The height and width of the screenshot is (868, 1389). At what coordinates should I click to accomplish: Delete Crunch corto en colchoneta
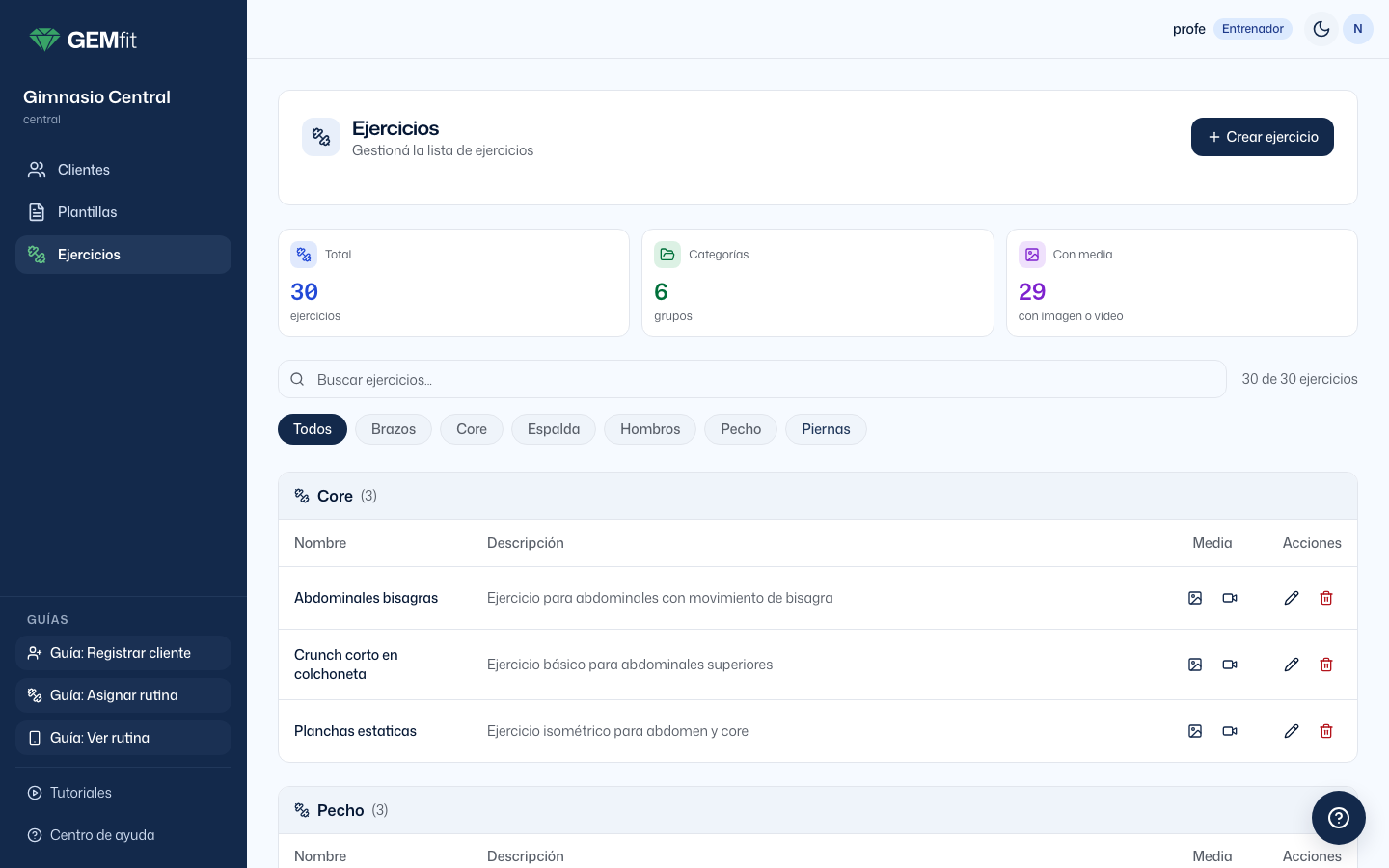1326,665
